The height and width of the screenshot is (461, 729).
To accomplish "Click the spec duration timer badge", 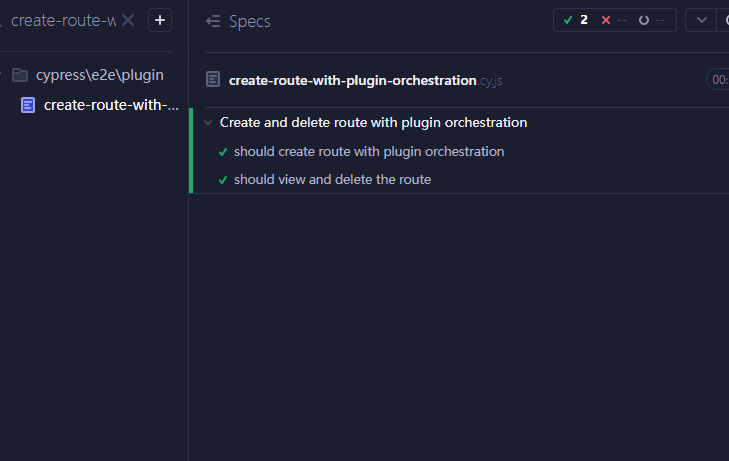I will point(718,80).
